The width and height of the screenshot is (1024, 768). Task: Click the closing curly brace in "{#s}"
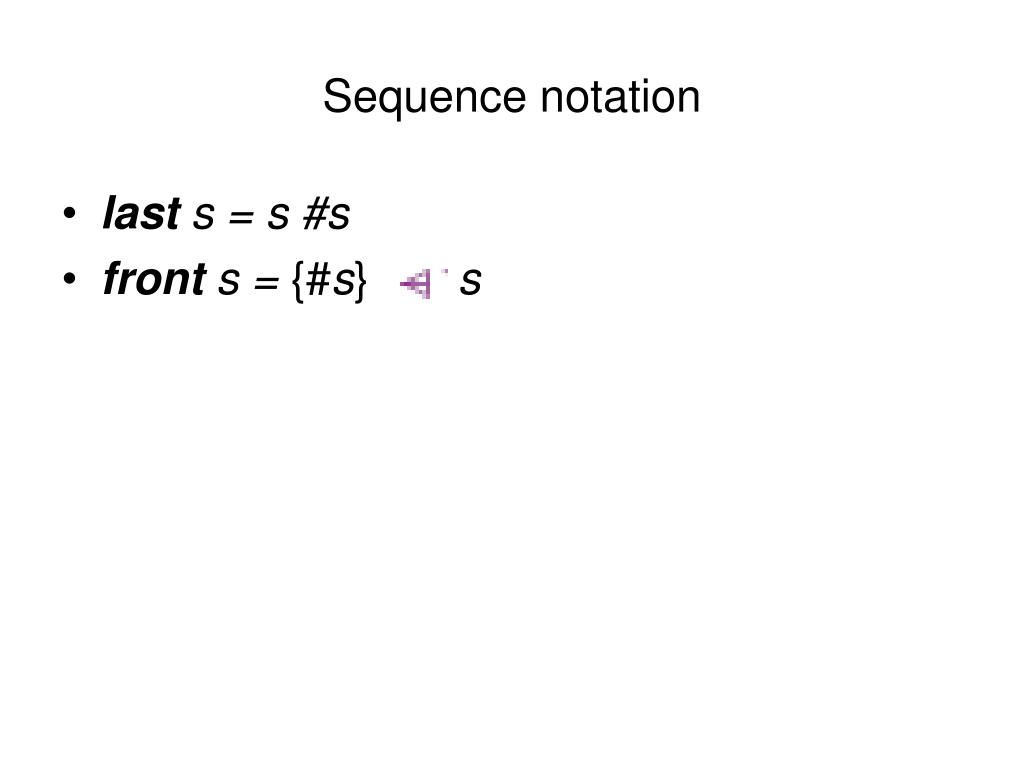361,281
